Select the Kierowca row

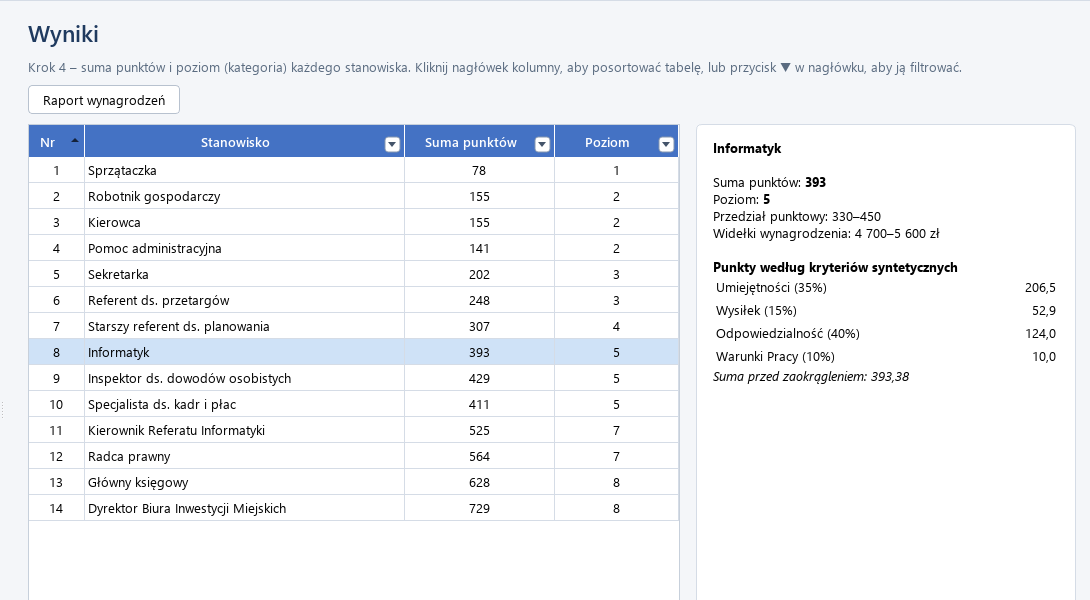click(353, 222)
